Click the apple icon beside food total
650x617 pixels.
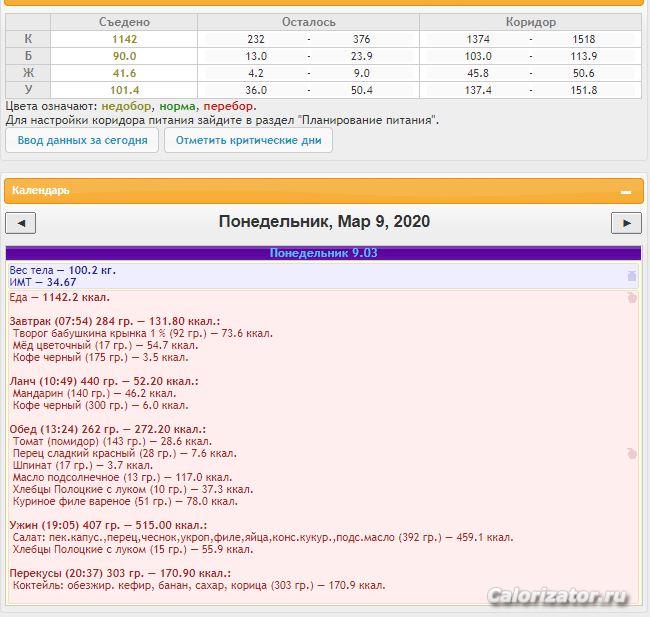point(631,297)
